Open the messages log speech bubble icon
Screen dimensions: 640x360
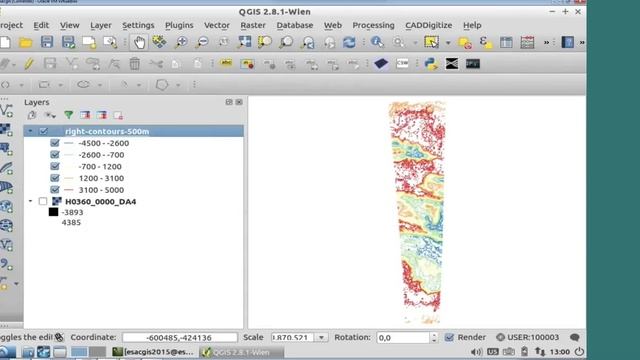pyautogui.click(x=575, y=338)
